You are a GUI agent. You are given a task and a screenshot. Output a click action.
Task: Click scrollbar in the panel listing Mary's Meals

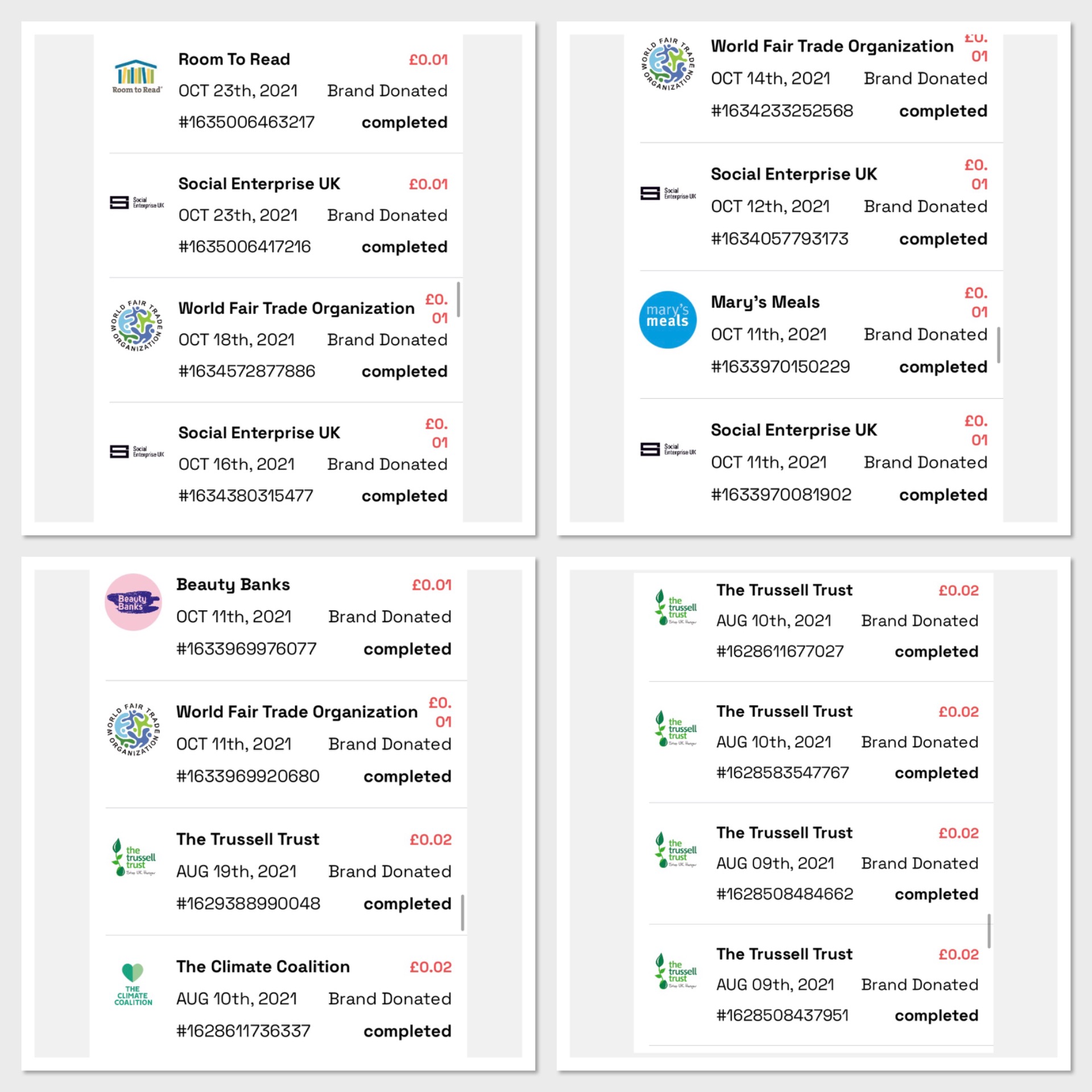tap(998, 345)
